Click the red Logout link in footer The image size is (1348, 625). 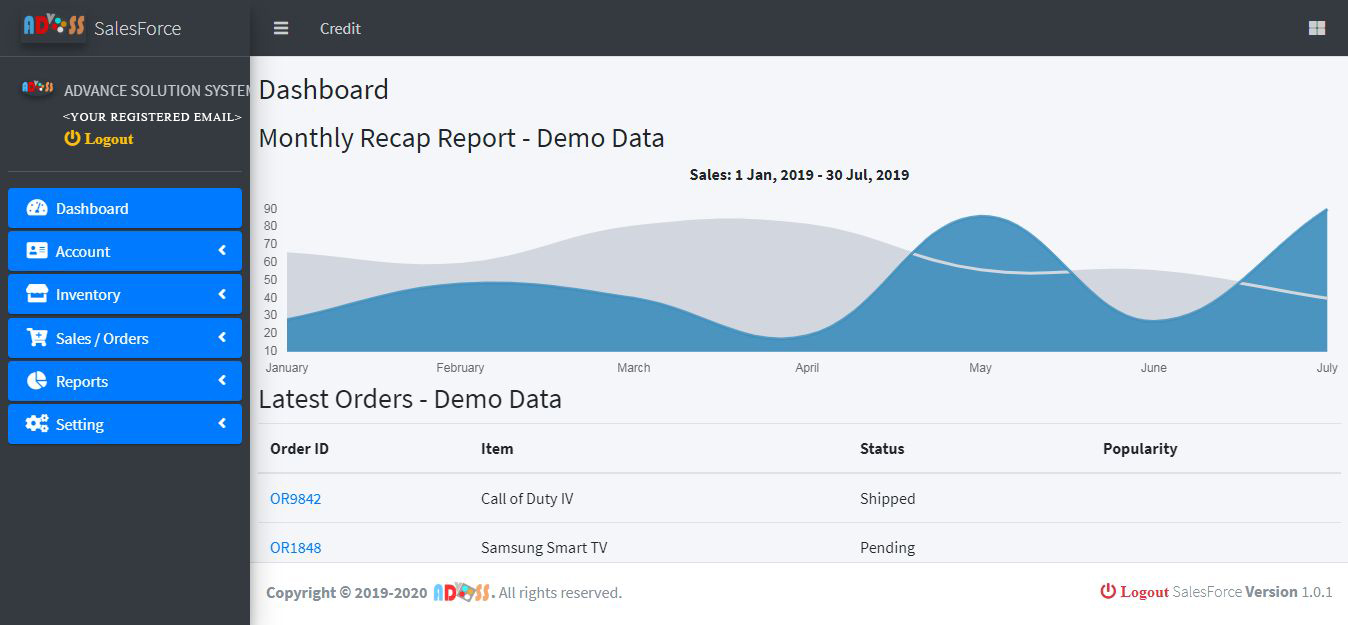[1135, 592]
